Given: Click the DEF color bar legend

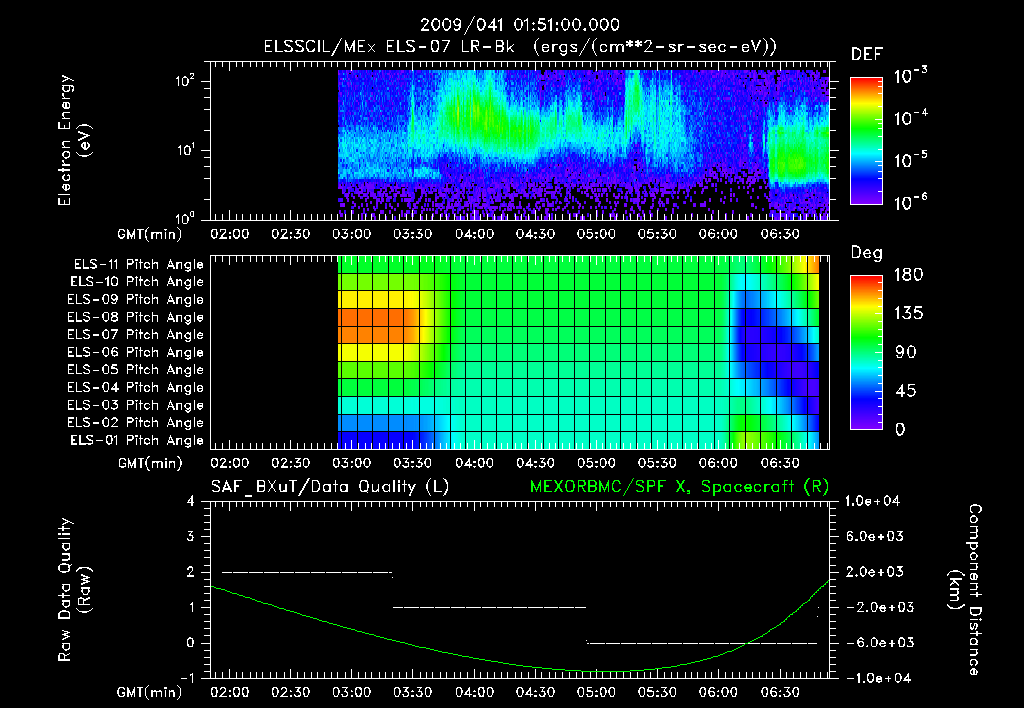Looking at the screenshot, I should 867,141.
